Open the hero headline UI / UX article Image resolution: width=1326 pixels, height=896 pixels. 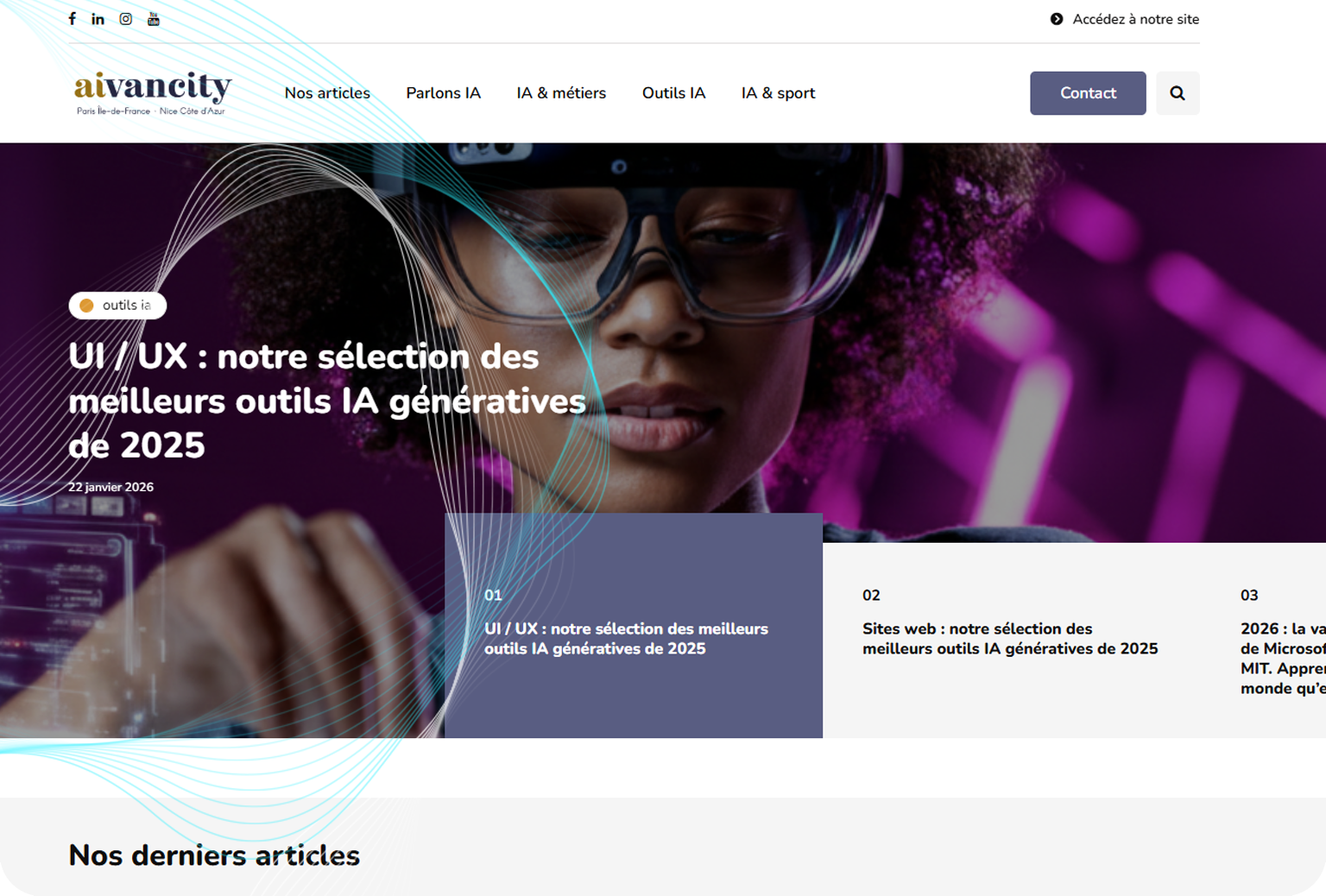pyautogui.click(x=327, y=401)
